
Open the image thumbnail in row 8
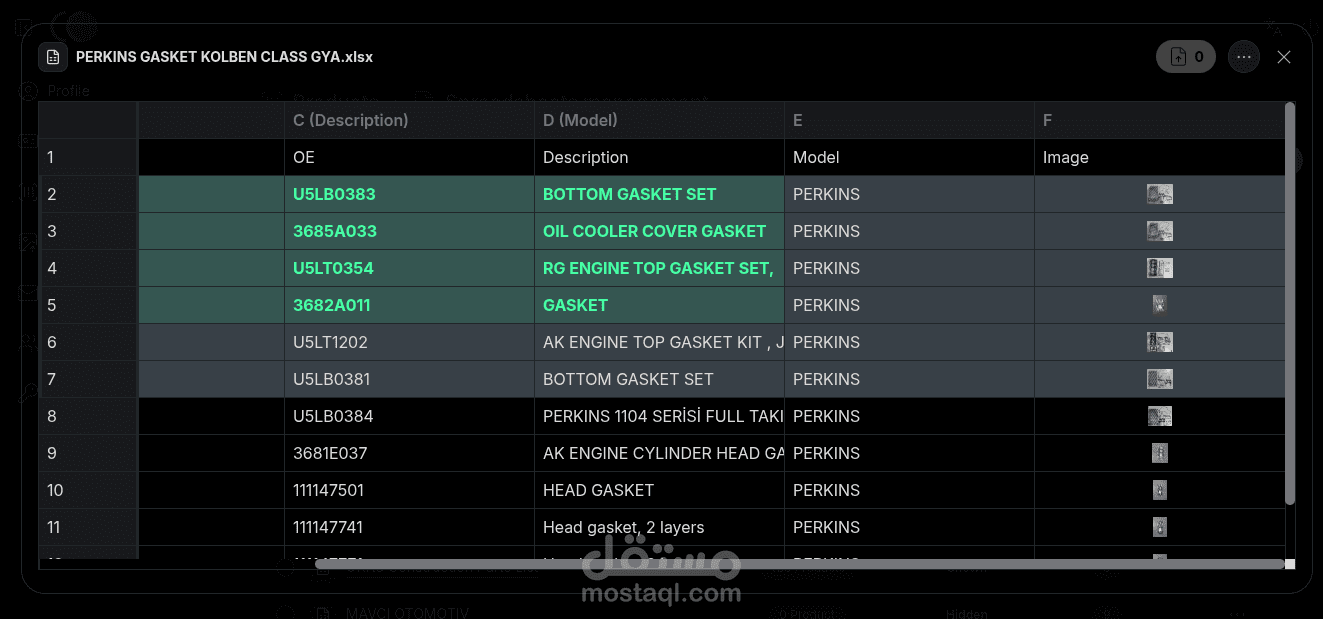[1160, 416]
